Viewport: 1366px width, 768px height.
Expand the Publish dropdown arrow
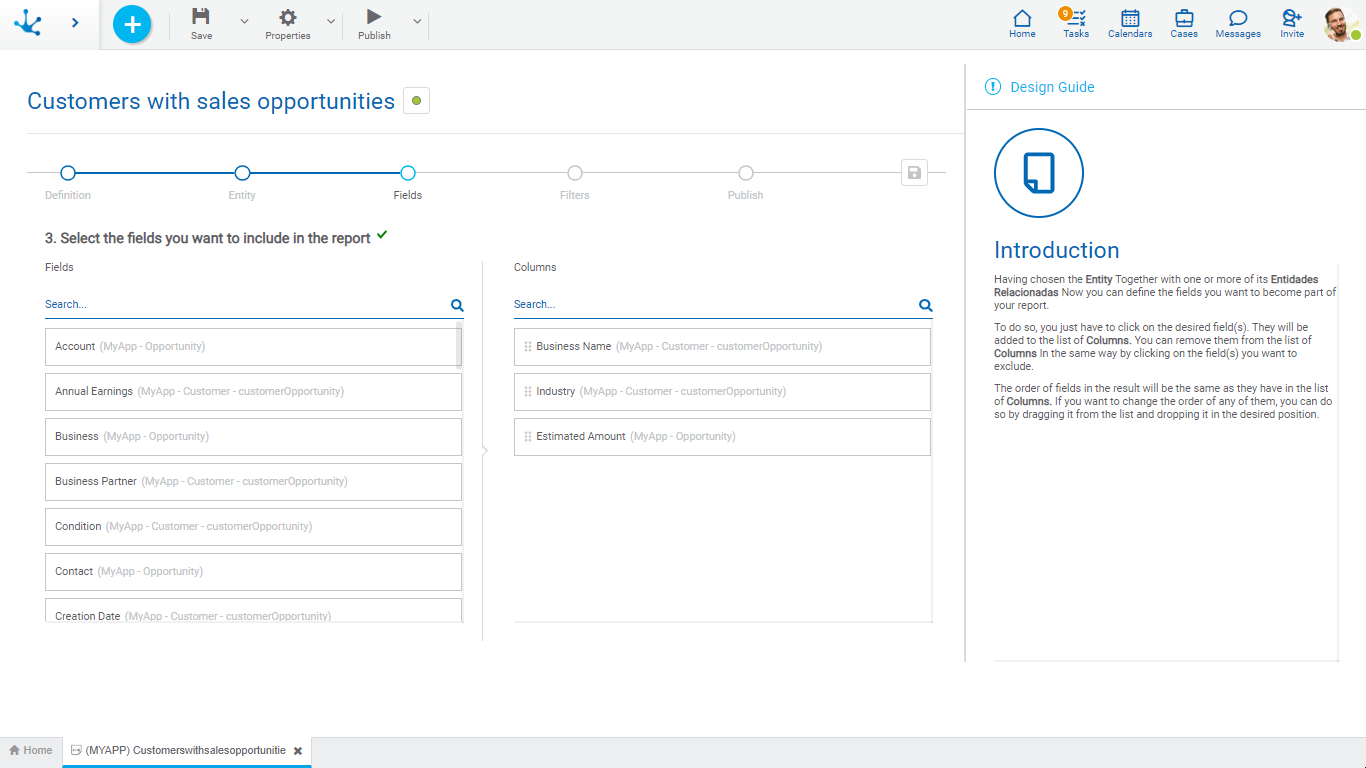coord(417,21)
